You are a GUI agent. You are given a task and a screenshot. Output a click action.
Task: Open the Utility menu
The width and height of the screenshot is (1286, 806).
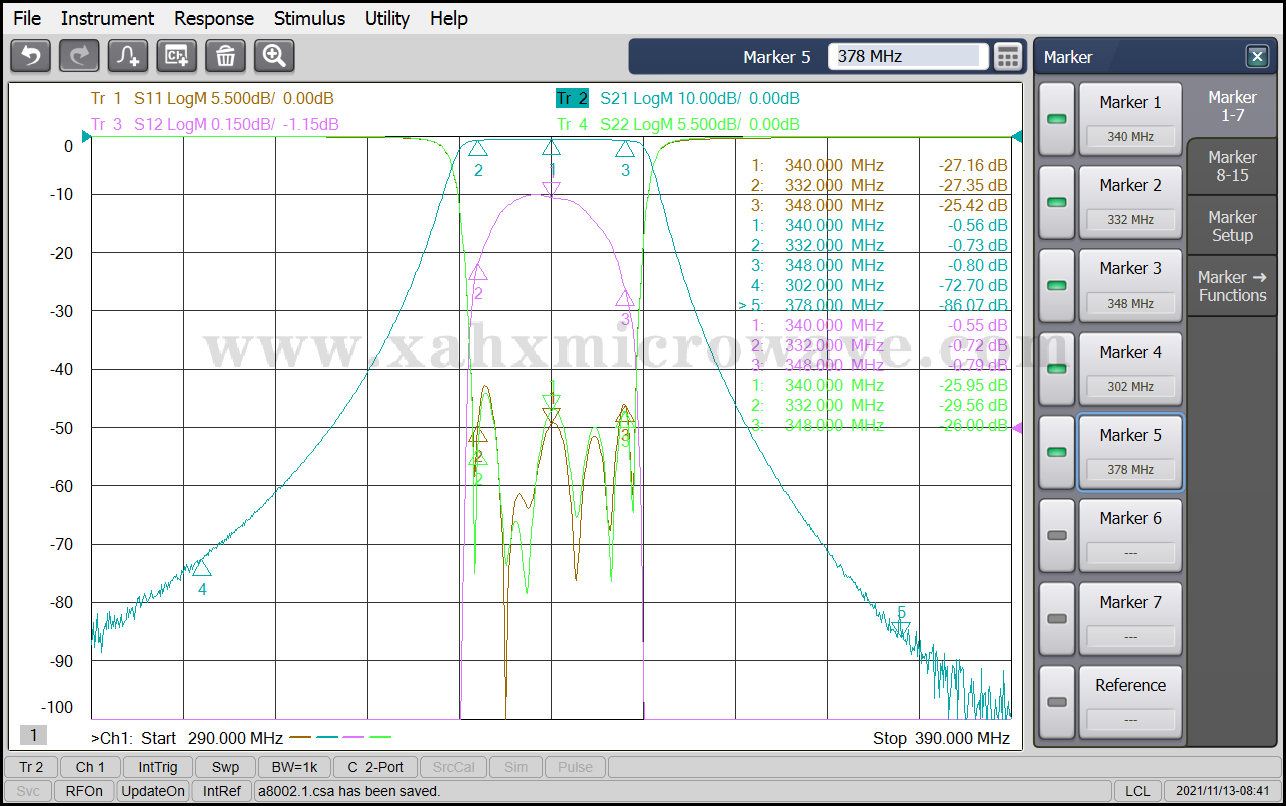[387, 18]
